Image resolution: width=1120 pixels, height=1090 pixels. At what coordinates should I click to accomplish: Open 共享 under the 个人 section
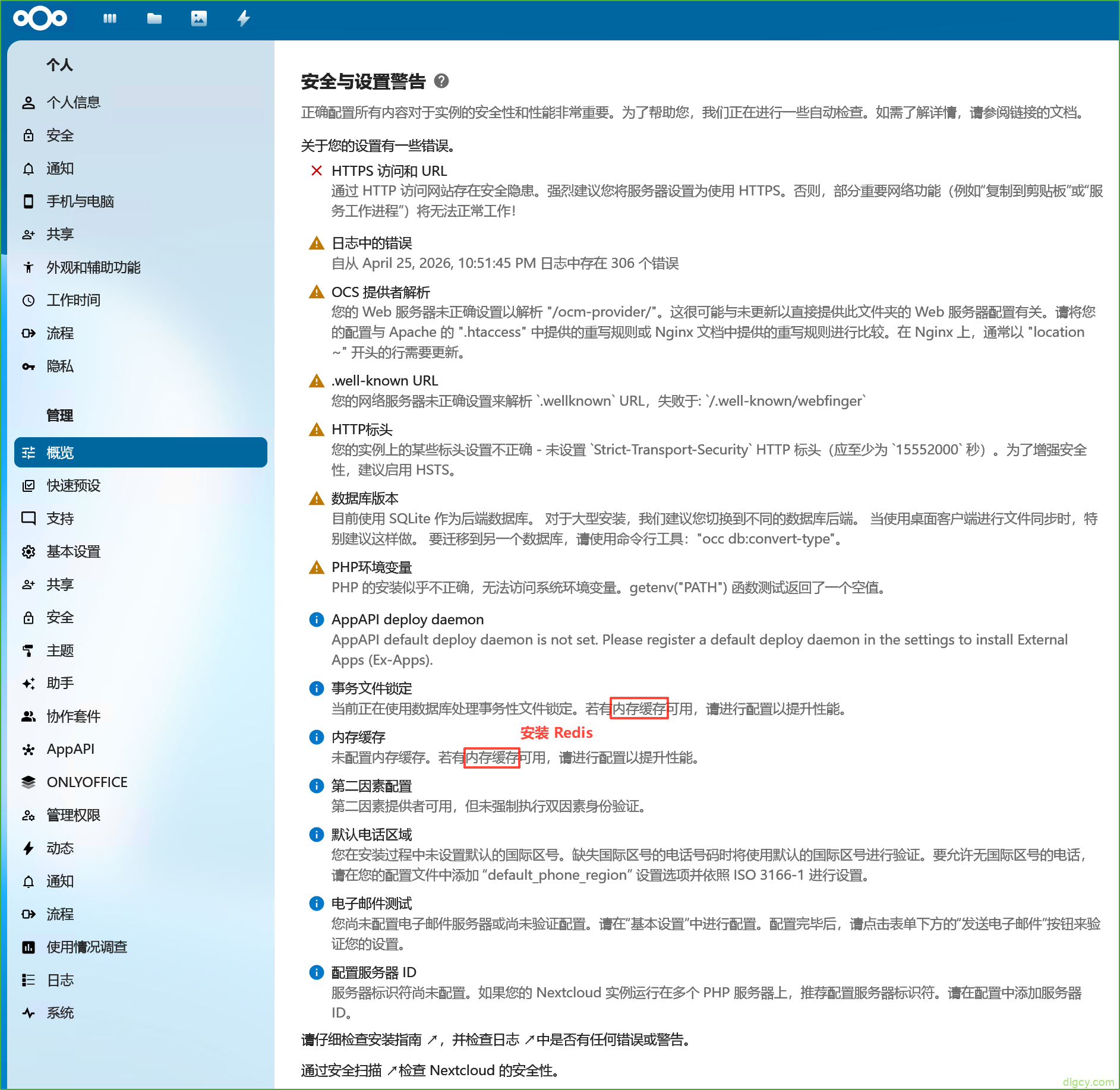click(x=141, y=235)
